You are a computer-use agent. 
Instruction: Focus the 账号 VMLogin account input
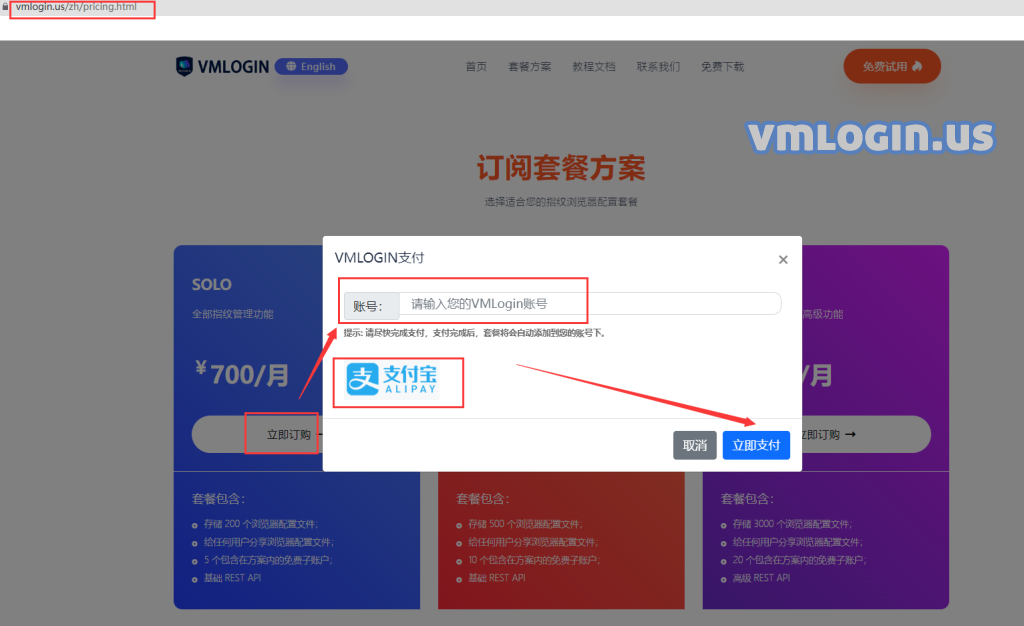pos(590,304)
